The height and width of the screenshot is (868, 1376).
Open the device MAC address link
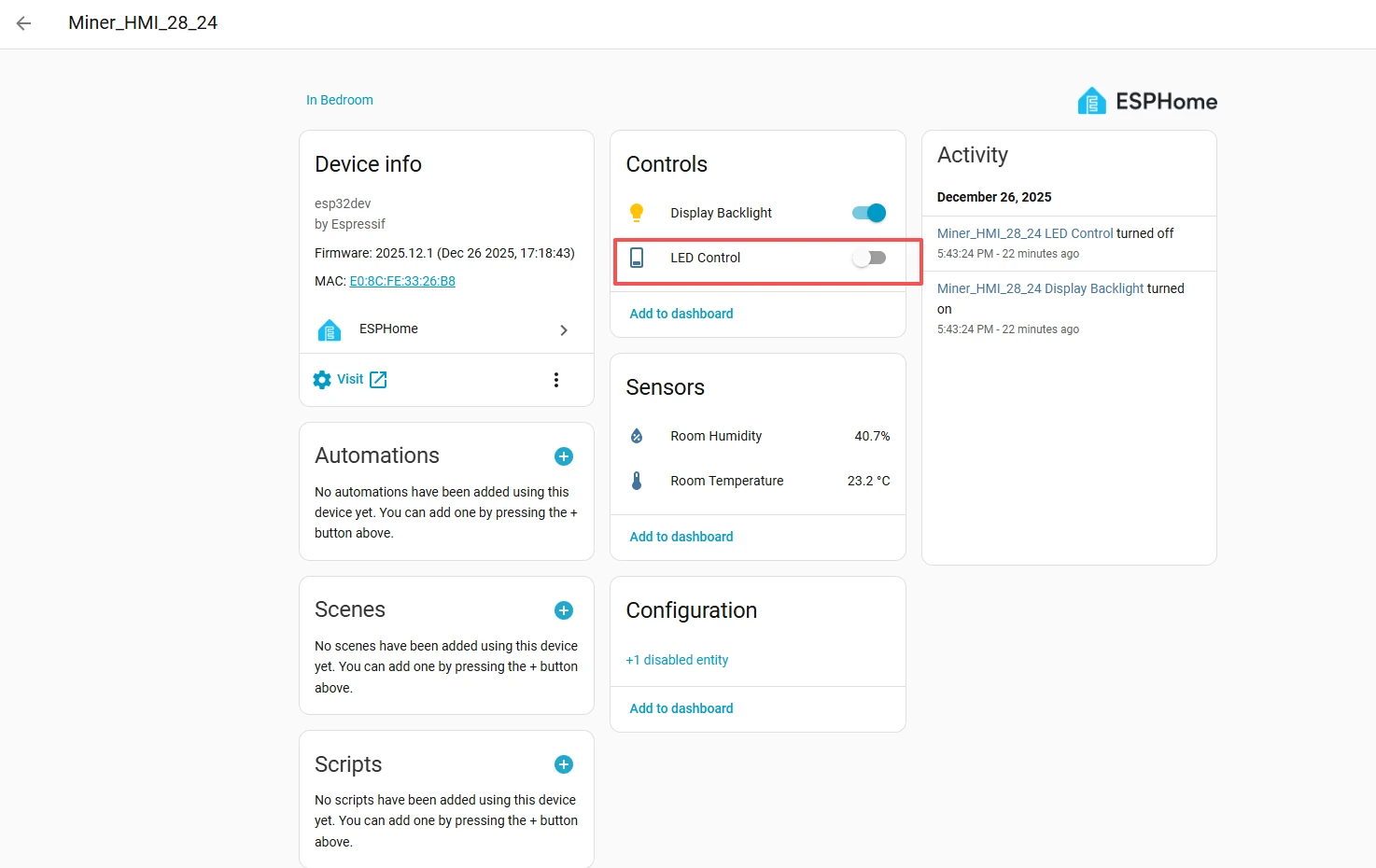tap(402, 281)
